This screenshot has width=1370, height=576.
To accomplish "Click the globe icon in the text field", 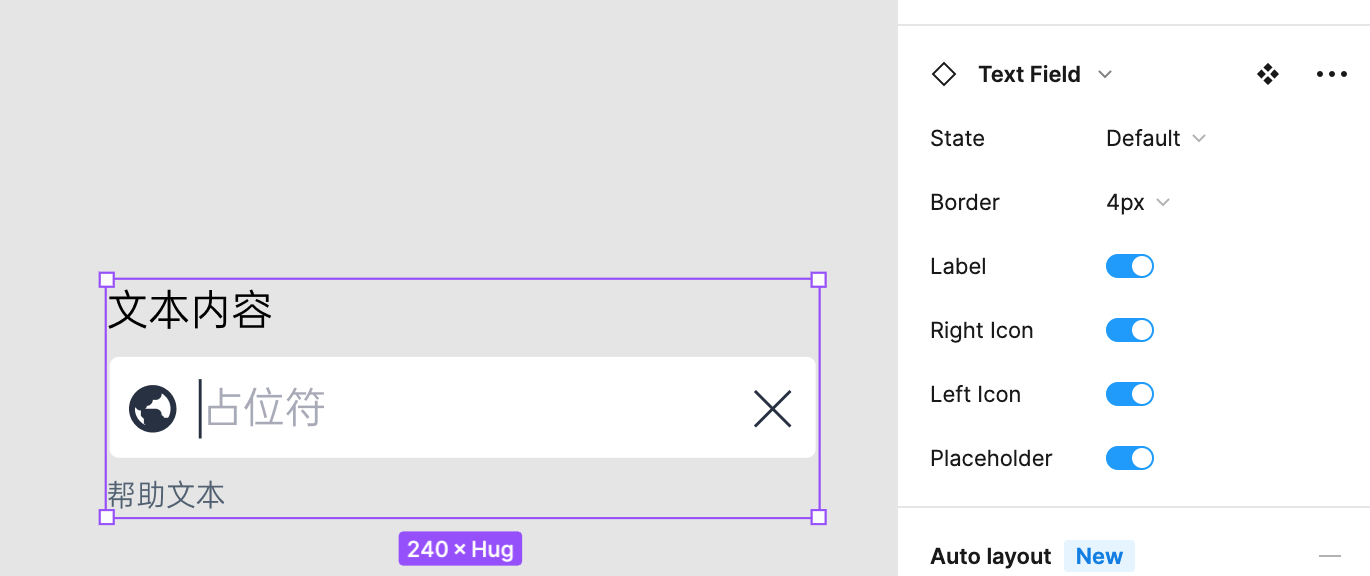I will click(x=153, y=409).
